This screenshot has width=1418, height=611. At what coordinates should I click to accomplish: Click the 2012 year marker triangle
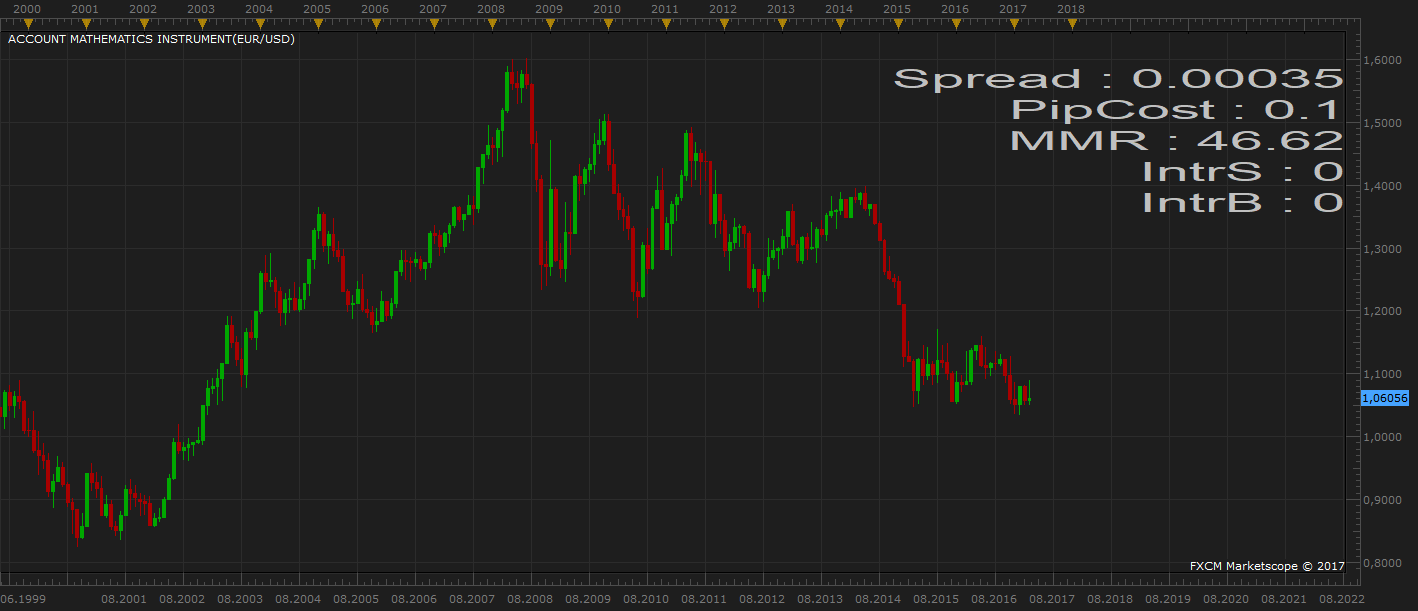(723, 24)
